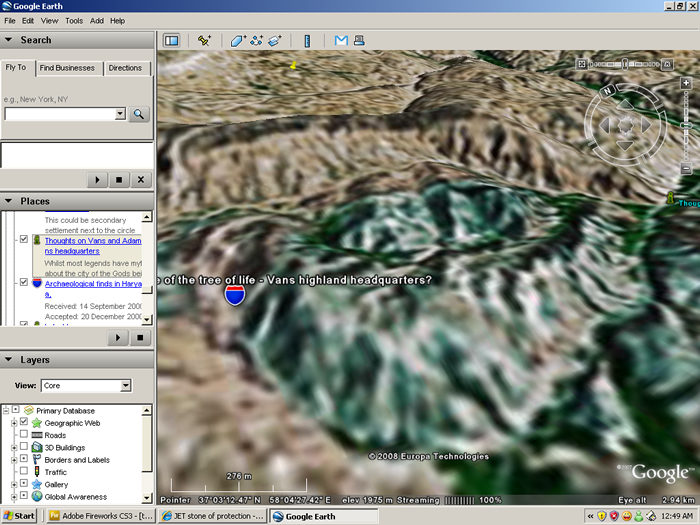Email the current view
Screen dimensions: 700x525
click(x=341, y=41)
